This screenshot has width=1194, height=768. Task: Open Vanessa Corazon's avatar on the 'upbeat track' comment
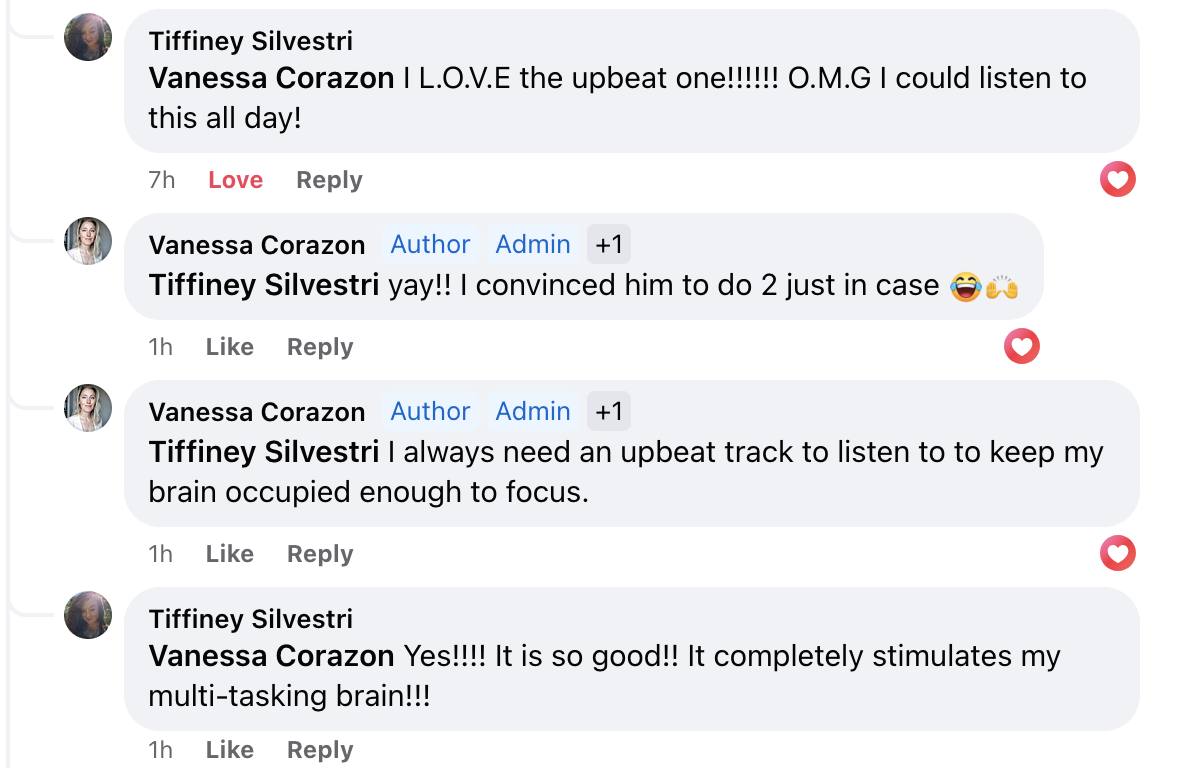(x=88, y=408)
